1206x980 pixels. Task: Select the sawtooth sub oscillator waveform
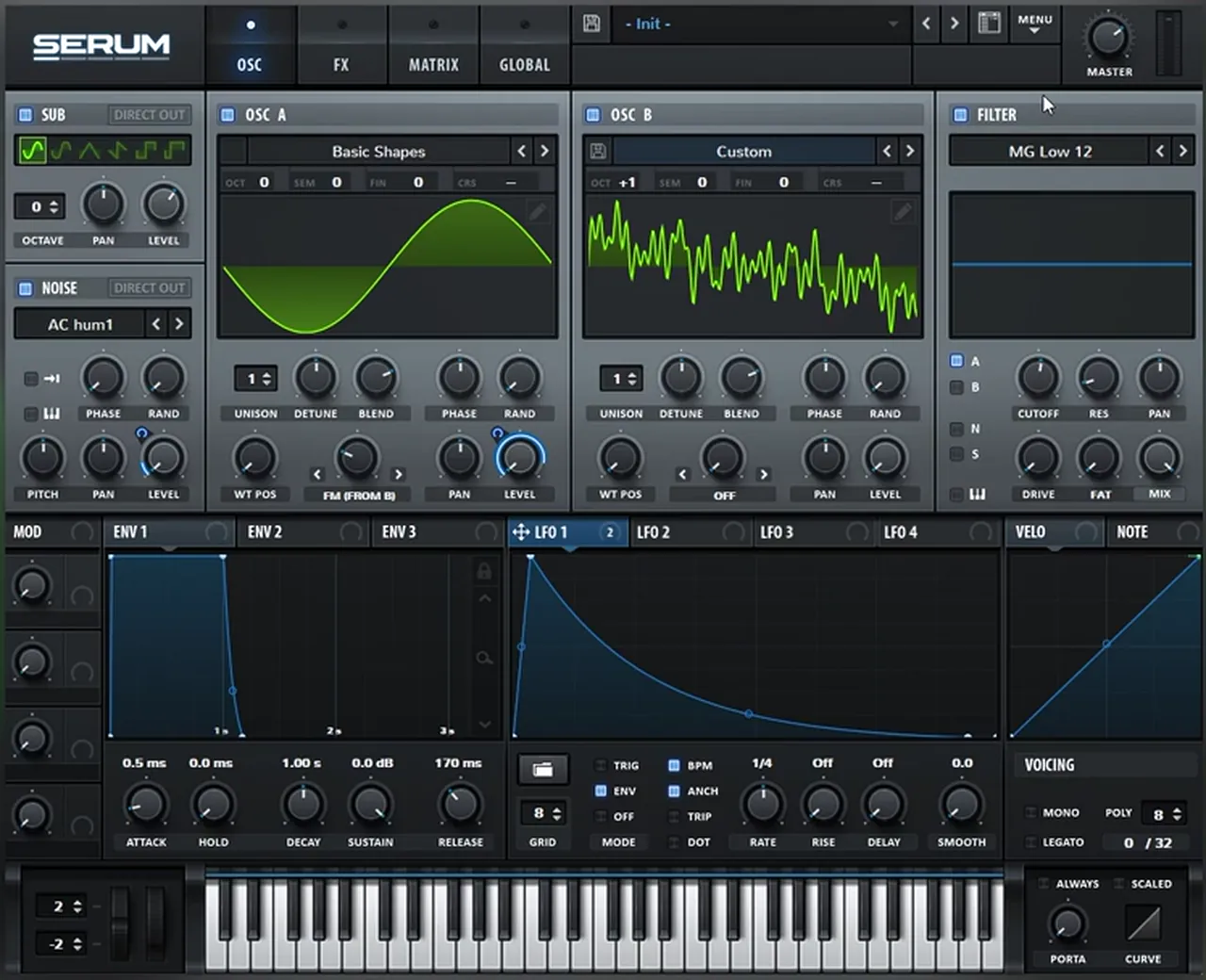click(x=118, y=151)
